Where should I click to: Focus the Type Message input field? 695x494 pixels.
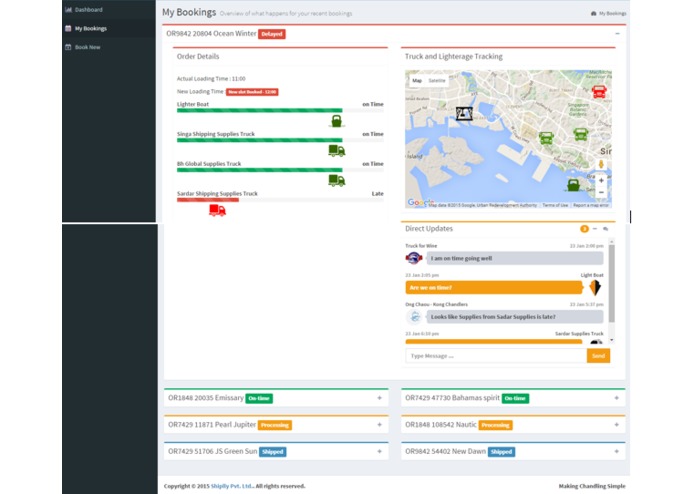pos(496,356)
